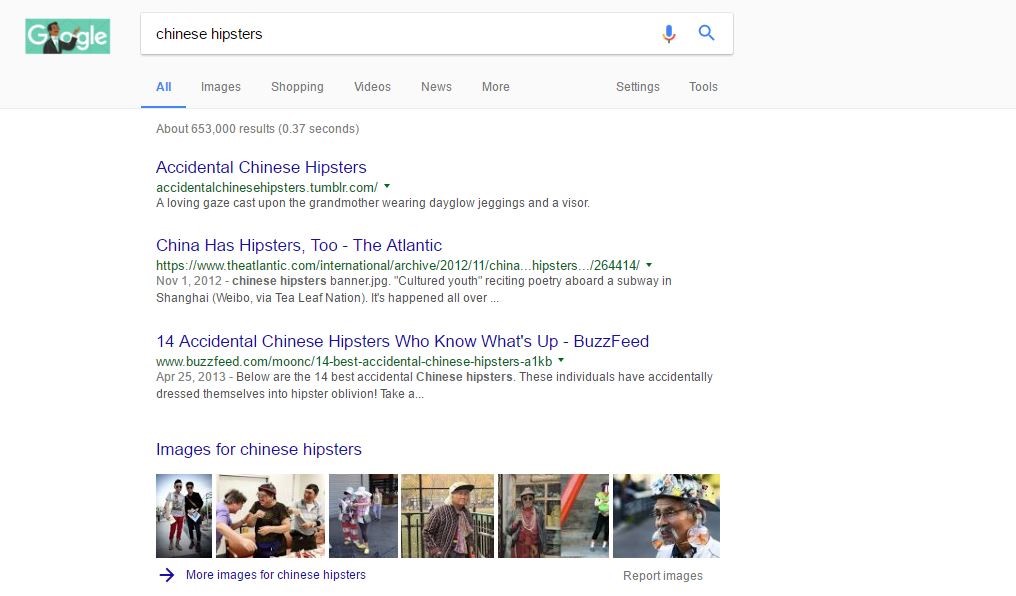Image resolution: width=1016 pixels, height=596 pixels.
Task: Open Accidental Chinese Hipsters result
Action: (261, 167)
